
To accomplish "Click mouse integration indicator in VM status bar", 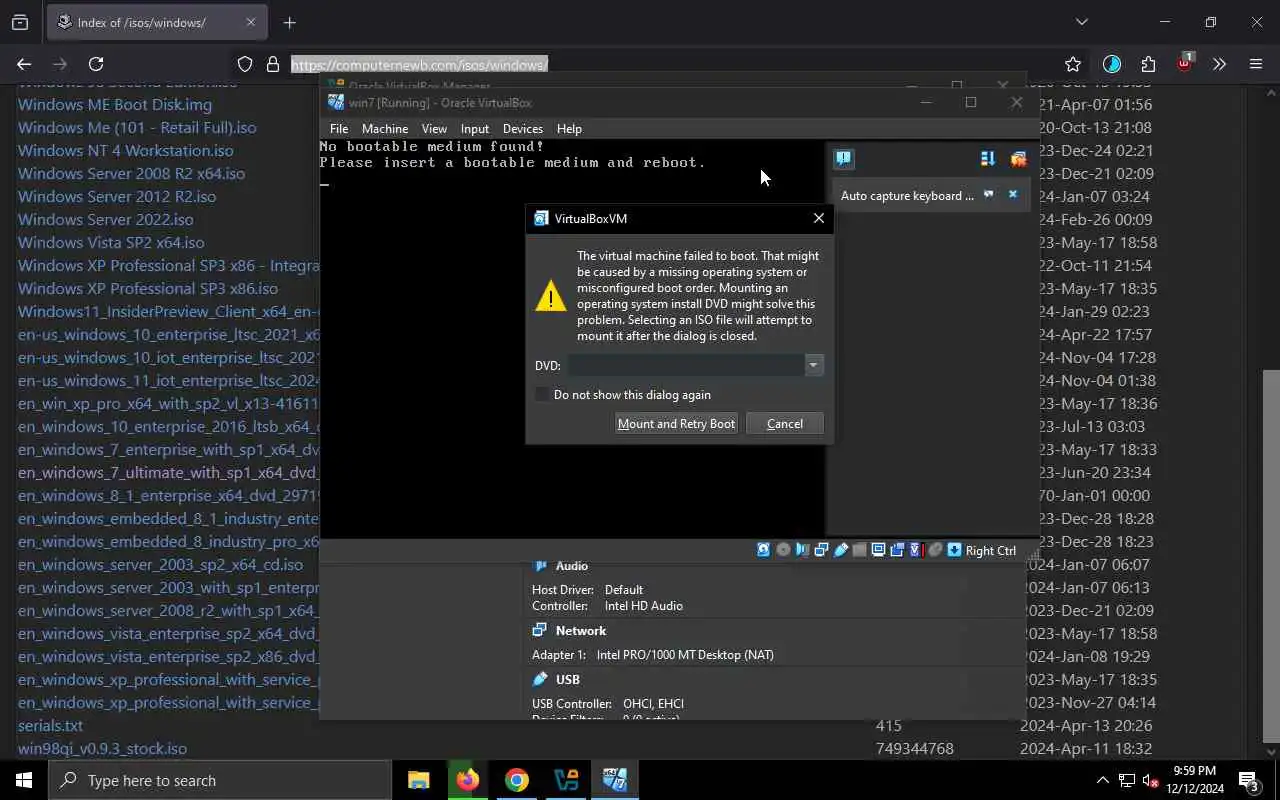I will tap(935, 549).
